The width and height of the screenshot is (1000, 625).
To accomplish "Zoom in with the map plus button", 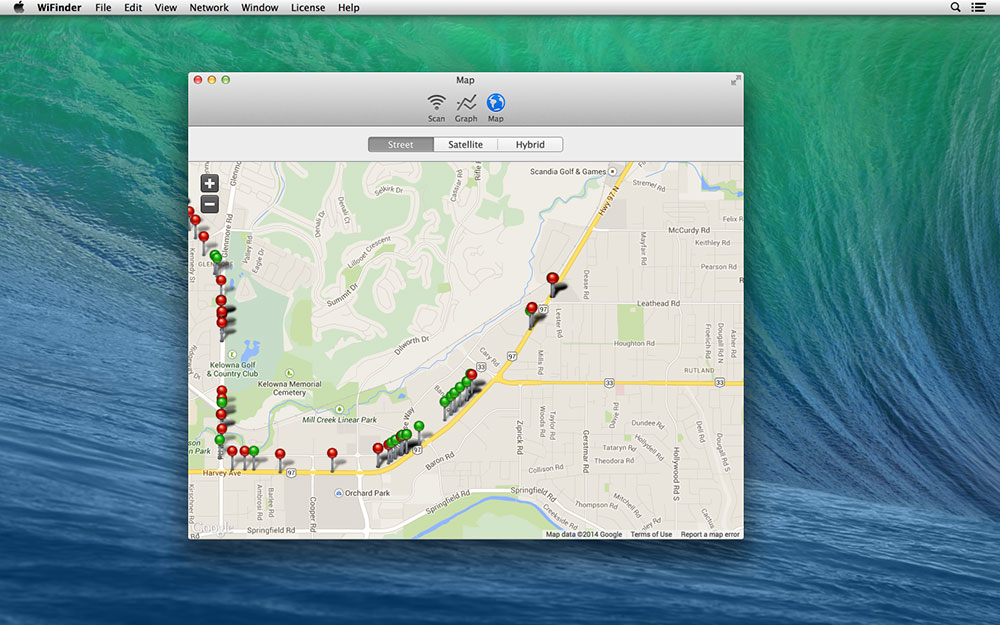I will point(210,184).
